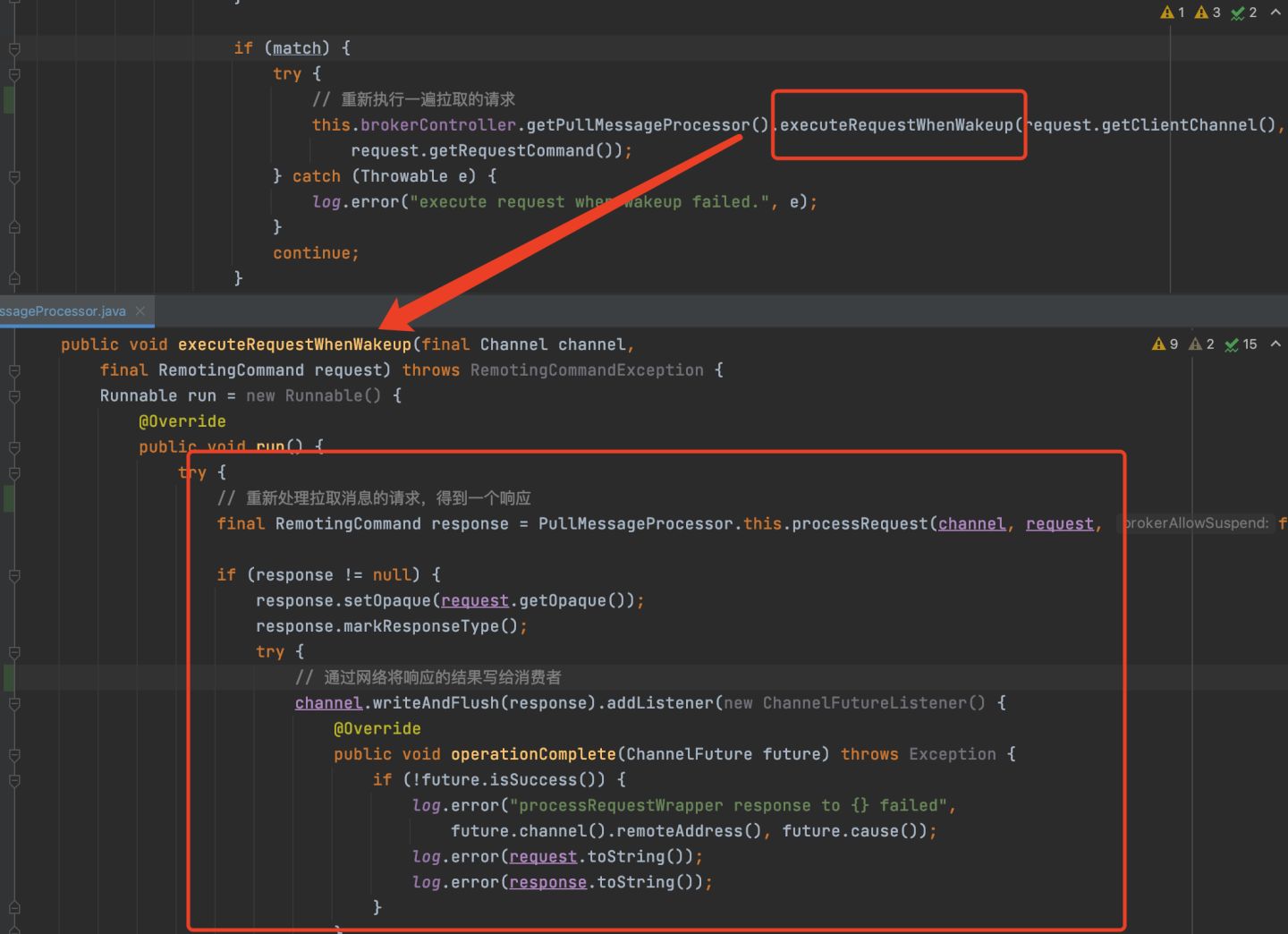Collapse the 'channel.writeAndFlush' listener block
This screenshot has width=1288, height=934.
point(14,704)
